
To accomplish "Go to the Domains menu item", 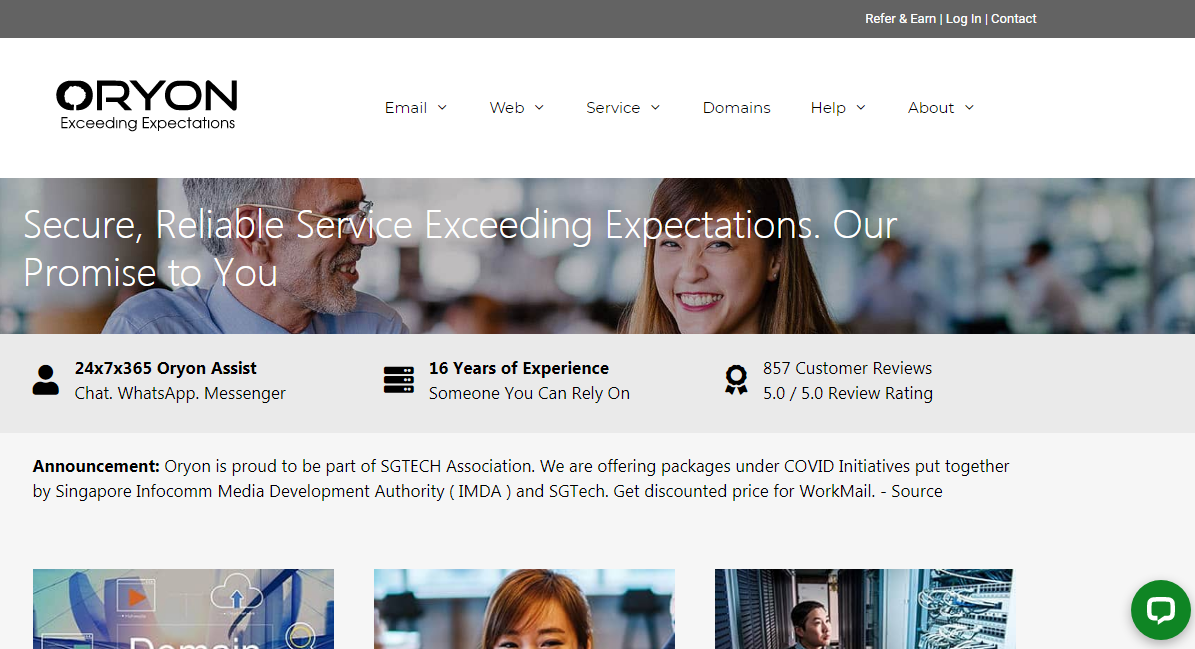I will (736, 108).
